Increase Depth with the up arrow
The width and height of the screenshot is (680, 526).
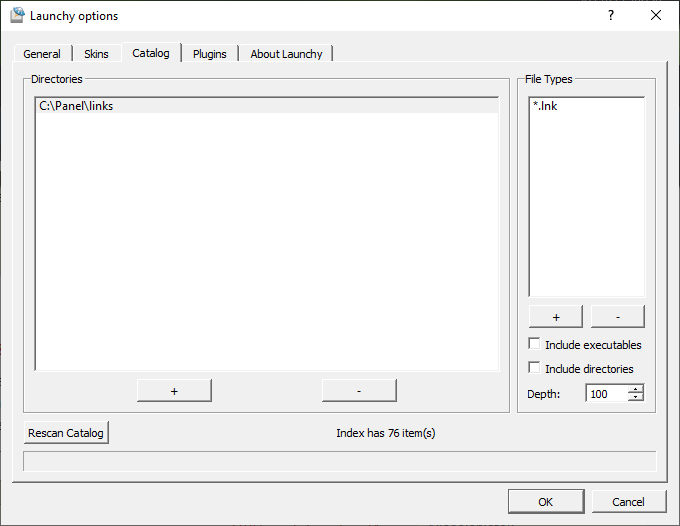pos(636,389)
